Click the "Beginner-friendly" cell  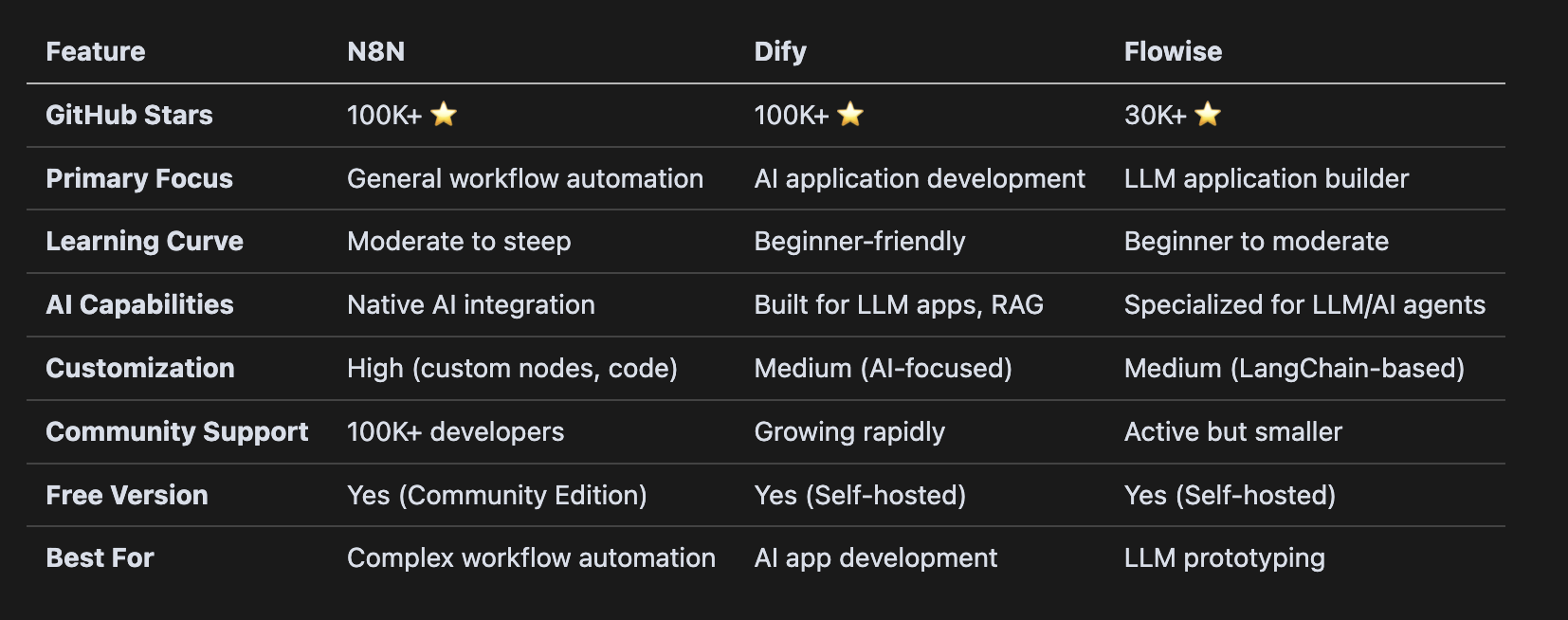point(860,241)
